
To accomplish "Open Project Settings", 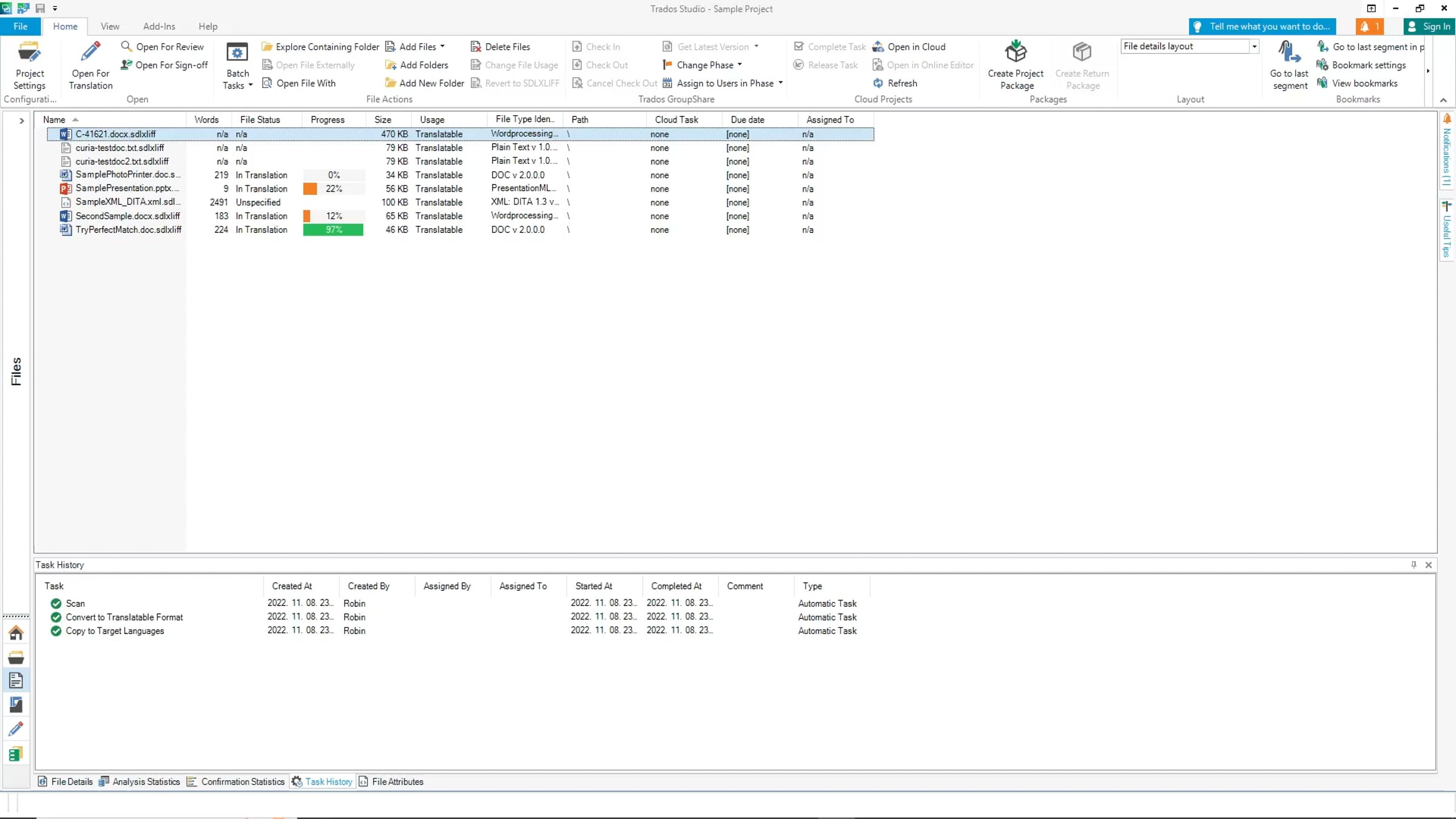I will (29, 66).
